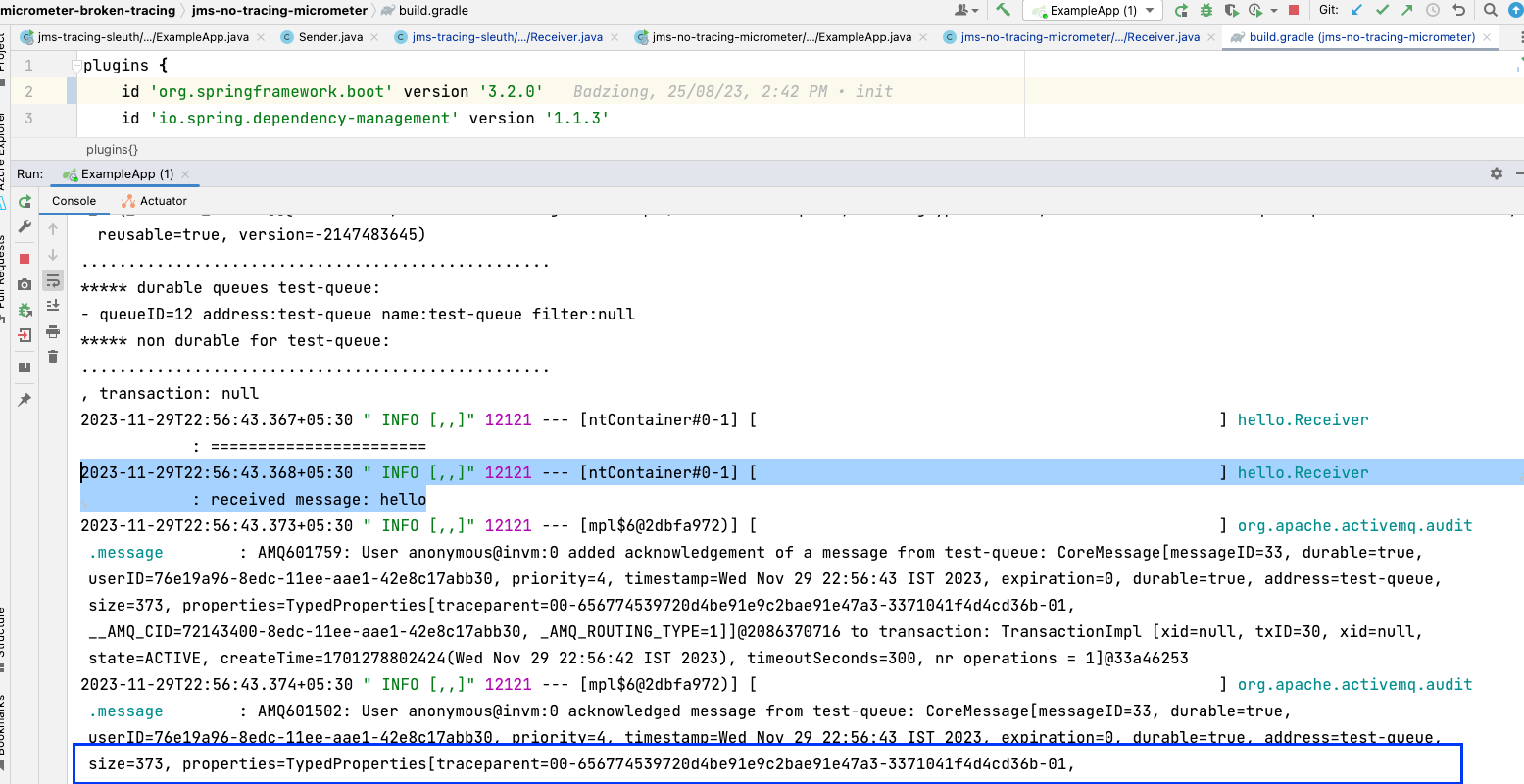1524x784 pixels.
Task: Close jms-no-tracing-micrometer Receiver.java tab
Action: [x=1210, y=37]
